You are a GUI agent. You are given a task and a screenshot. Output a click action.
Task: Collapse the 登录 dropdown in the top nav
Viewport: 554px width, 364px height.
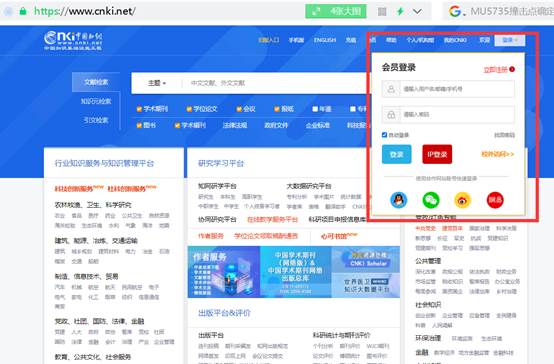510,40
